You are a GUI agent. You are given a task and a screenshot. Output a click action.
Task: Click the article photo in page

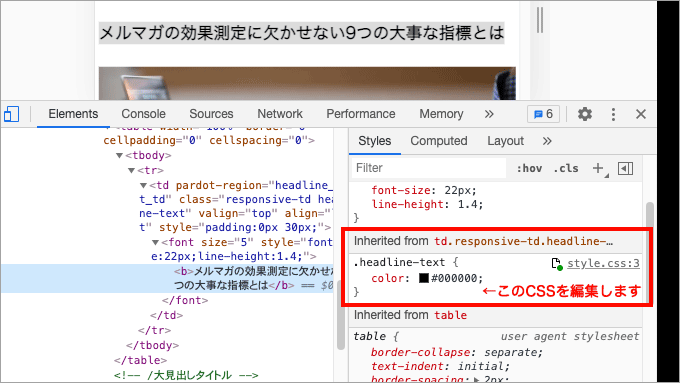click(x=307, y=84)
